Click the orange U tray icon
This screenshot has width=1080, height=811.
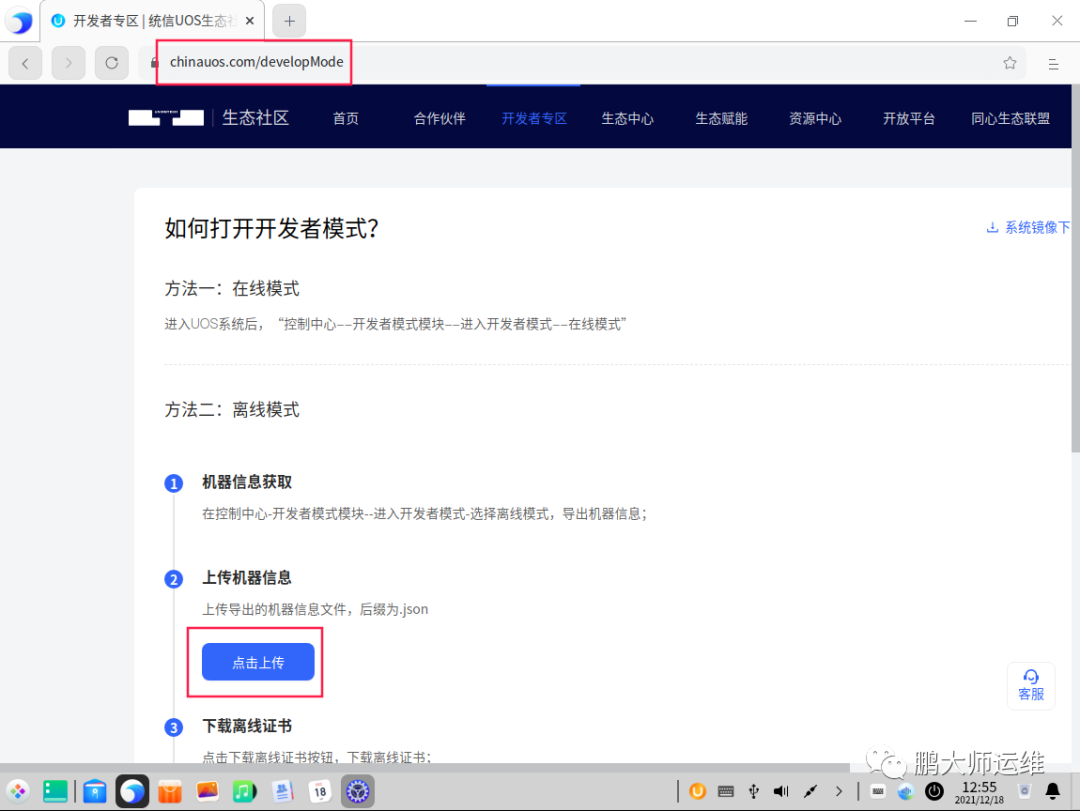click(697, 791)
